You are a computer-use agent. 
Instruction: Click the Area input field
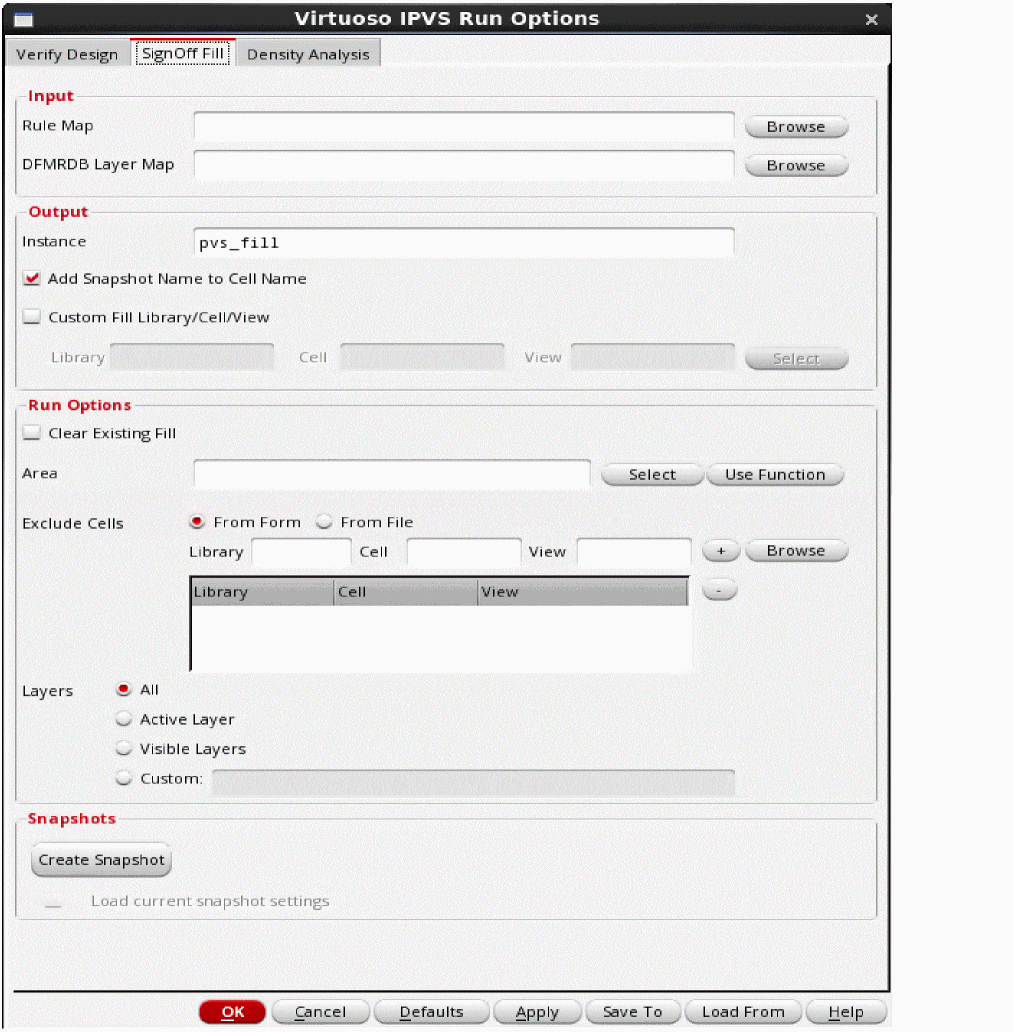392,474
